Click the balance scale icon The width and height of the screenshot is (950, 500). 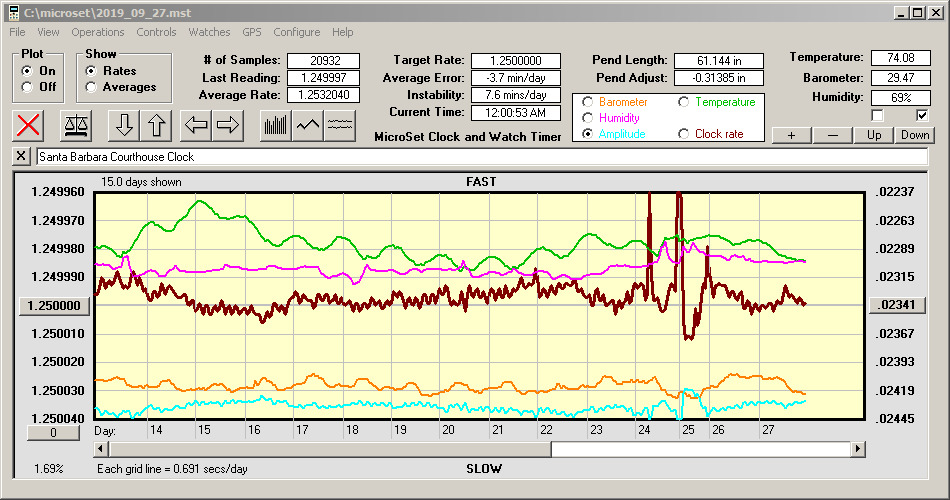click(x=75, y=125)
